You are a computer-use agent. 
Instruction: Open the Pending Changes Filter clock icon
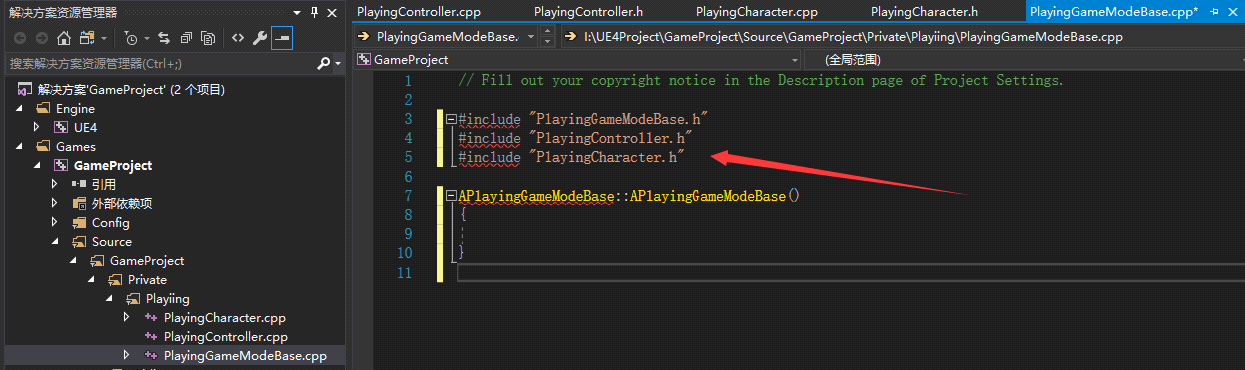pos(131,38)
